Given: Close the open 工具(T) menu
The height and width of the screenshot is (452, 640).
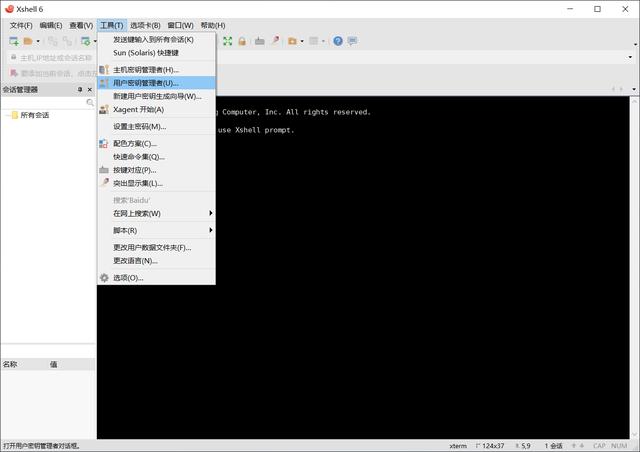Looking at the screenshot, I should 112,25.
